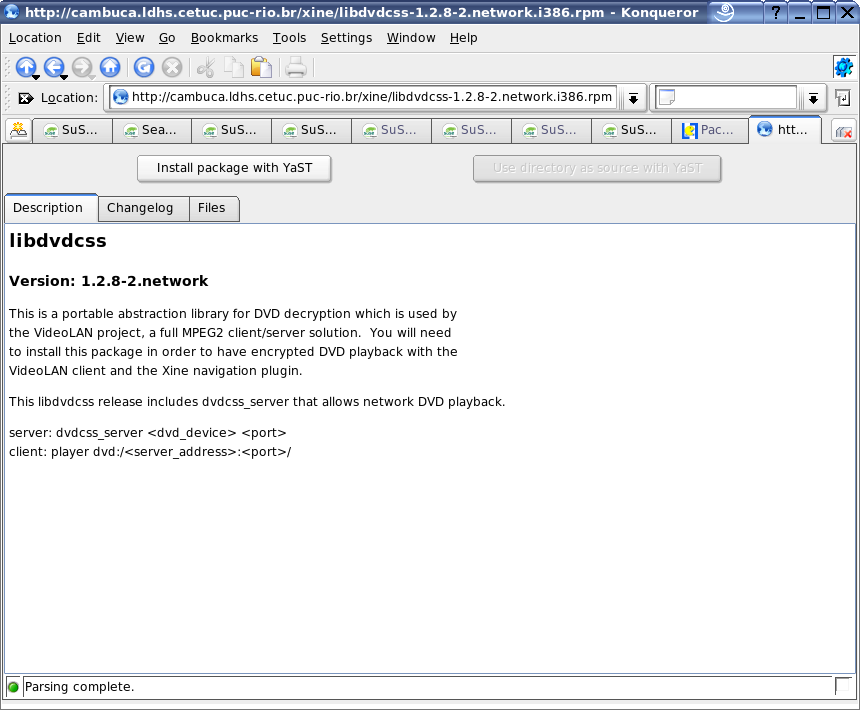The width and height of the screenshot is (860, 710).
Task: Click the Paste clipboard icon
Action: (262, 67)
